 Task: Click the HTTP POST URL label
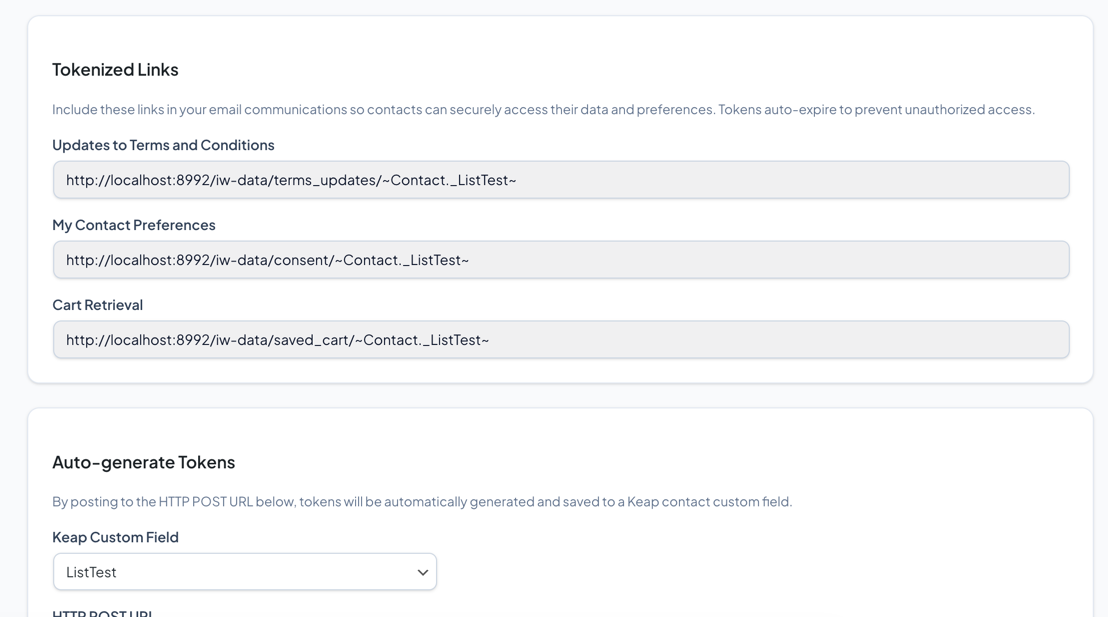(101, 613)
